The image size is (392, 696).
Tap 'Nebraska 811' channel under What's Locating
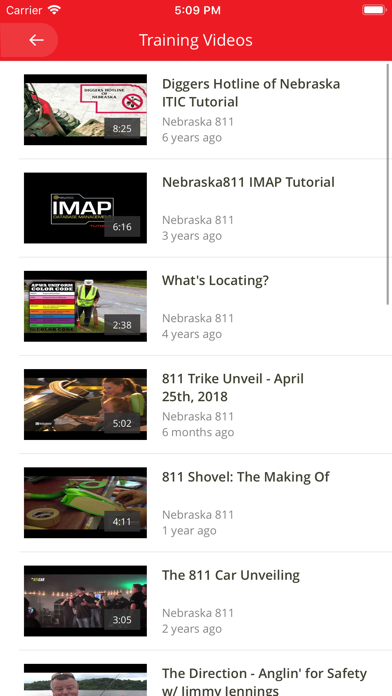[198, 318]
